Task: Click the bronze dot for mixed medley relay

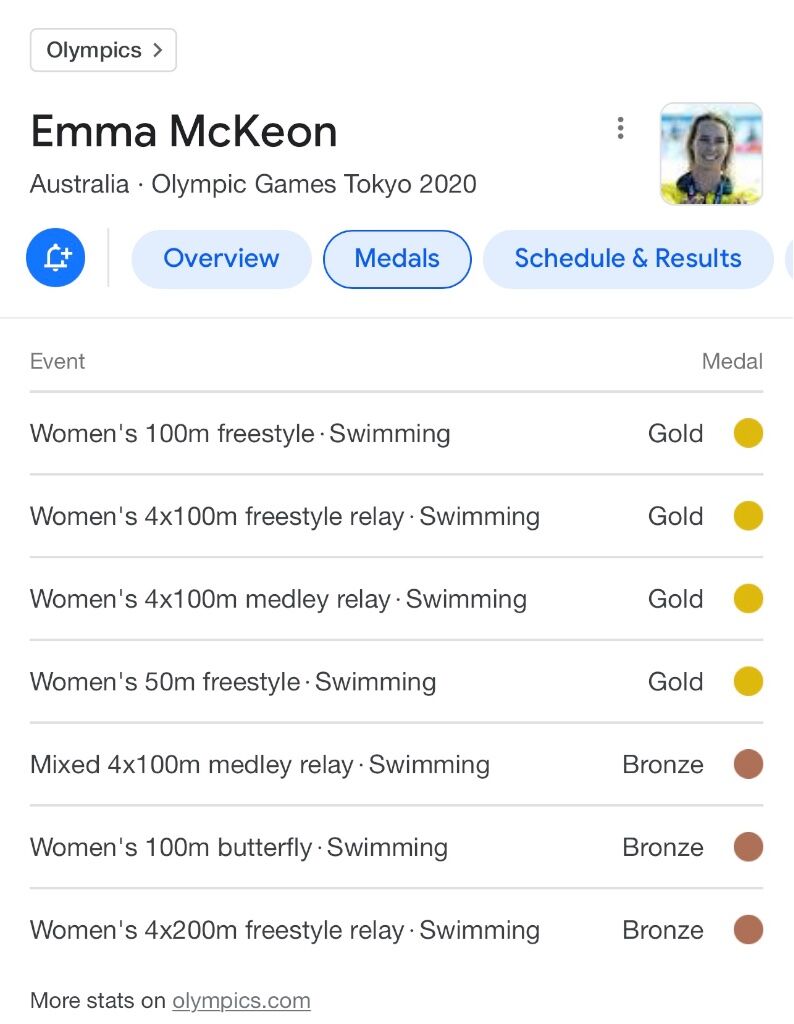Action: [x=748, y=764]
